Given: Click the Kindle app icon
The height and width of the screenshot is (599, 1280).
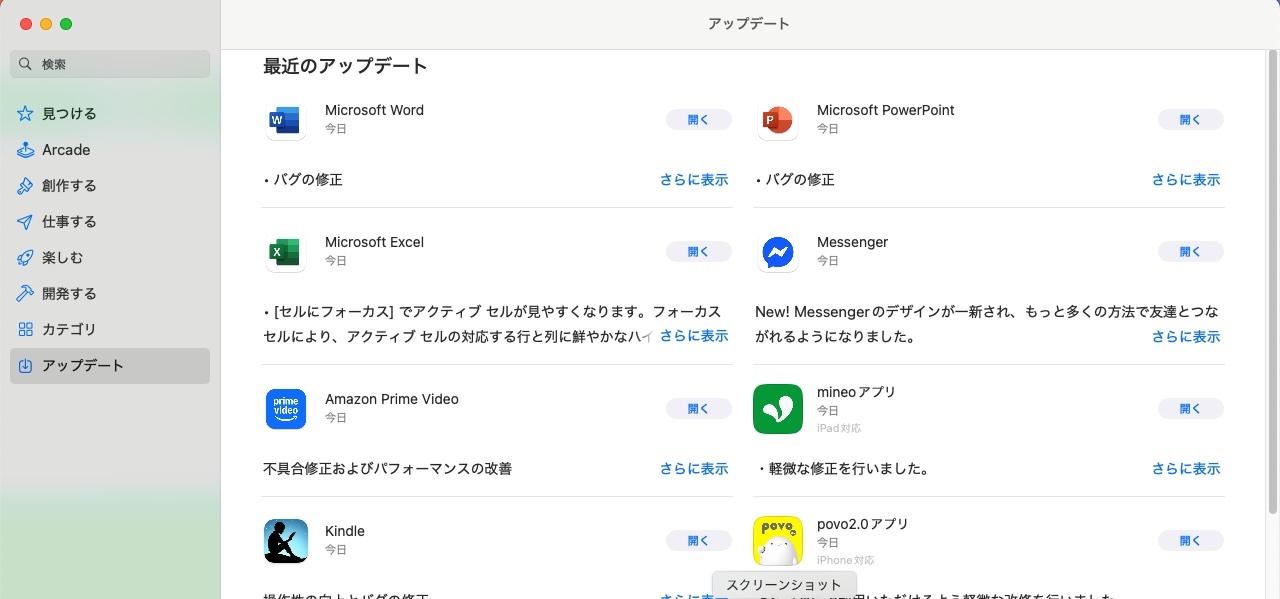Looking at the screenshot, I should tap(285, 541).
